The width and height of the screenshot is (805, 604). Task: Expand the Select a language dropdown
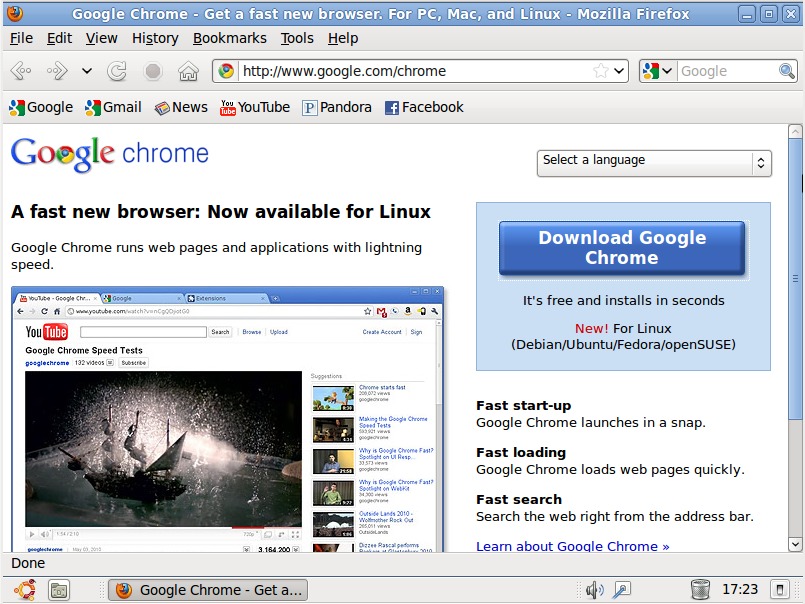click(x=654, y=163)
